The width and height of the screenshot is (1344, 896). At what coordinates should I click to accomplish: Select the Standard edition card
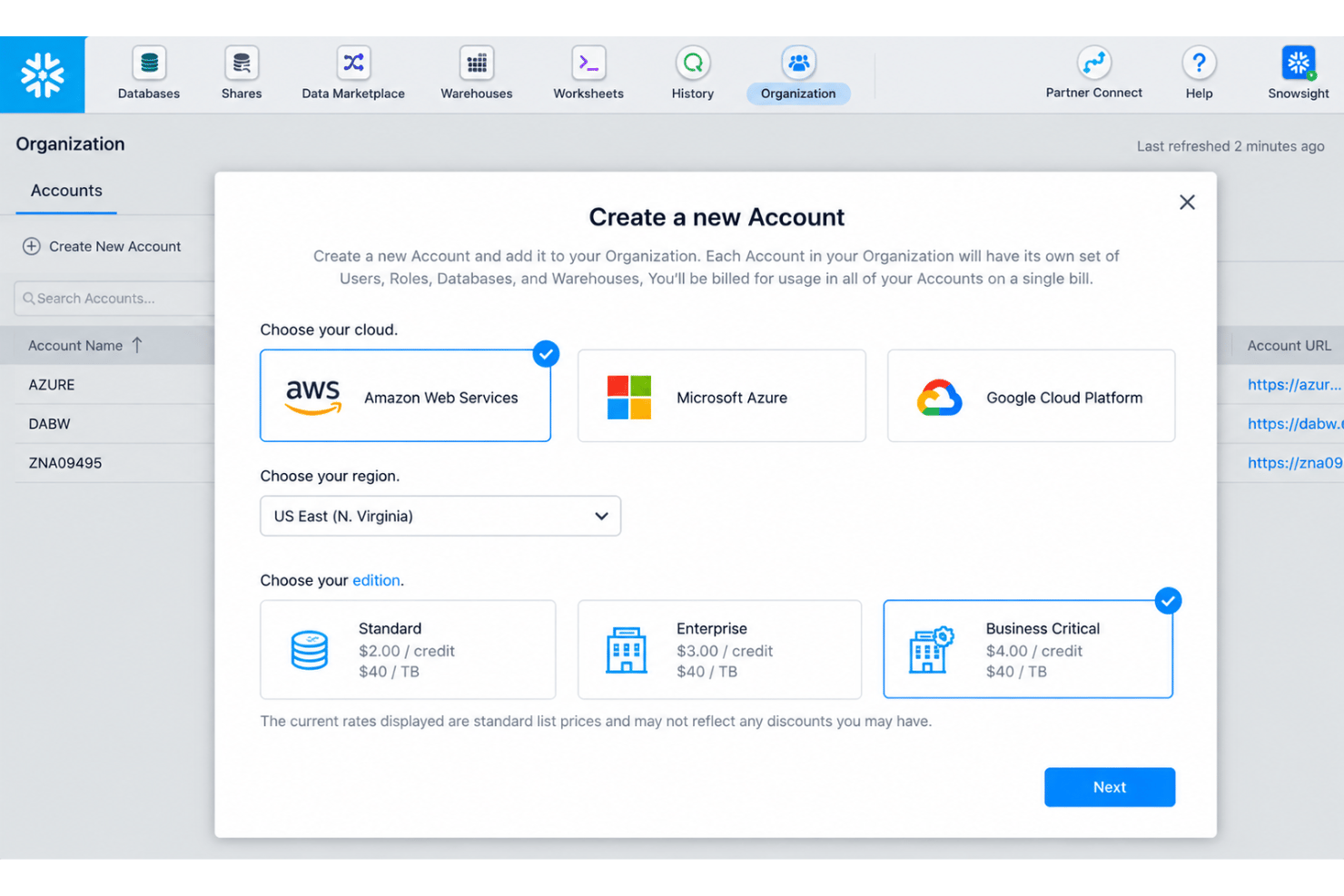click(408, 649)
